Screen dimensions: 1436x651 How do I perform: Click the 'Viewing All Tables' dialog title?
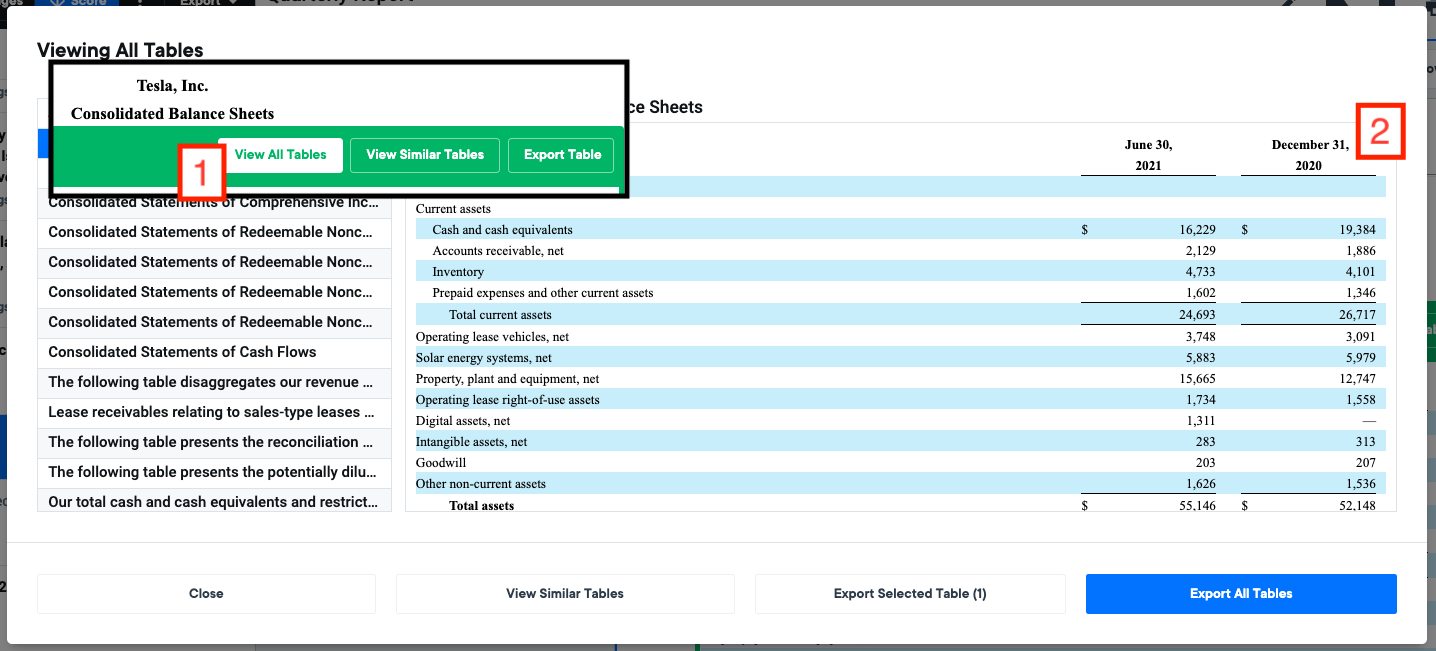pyautogui.click(x=120, y=50)
